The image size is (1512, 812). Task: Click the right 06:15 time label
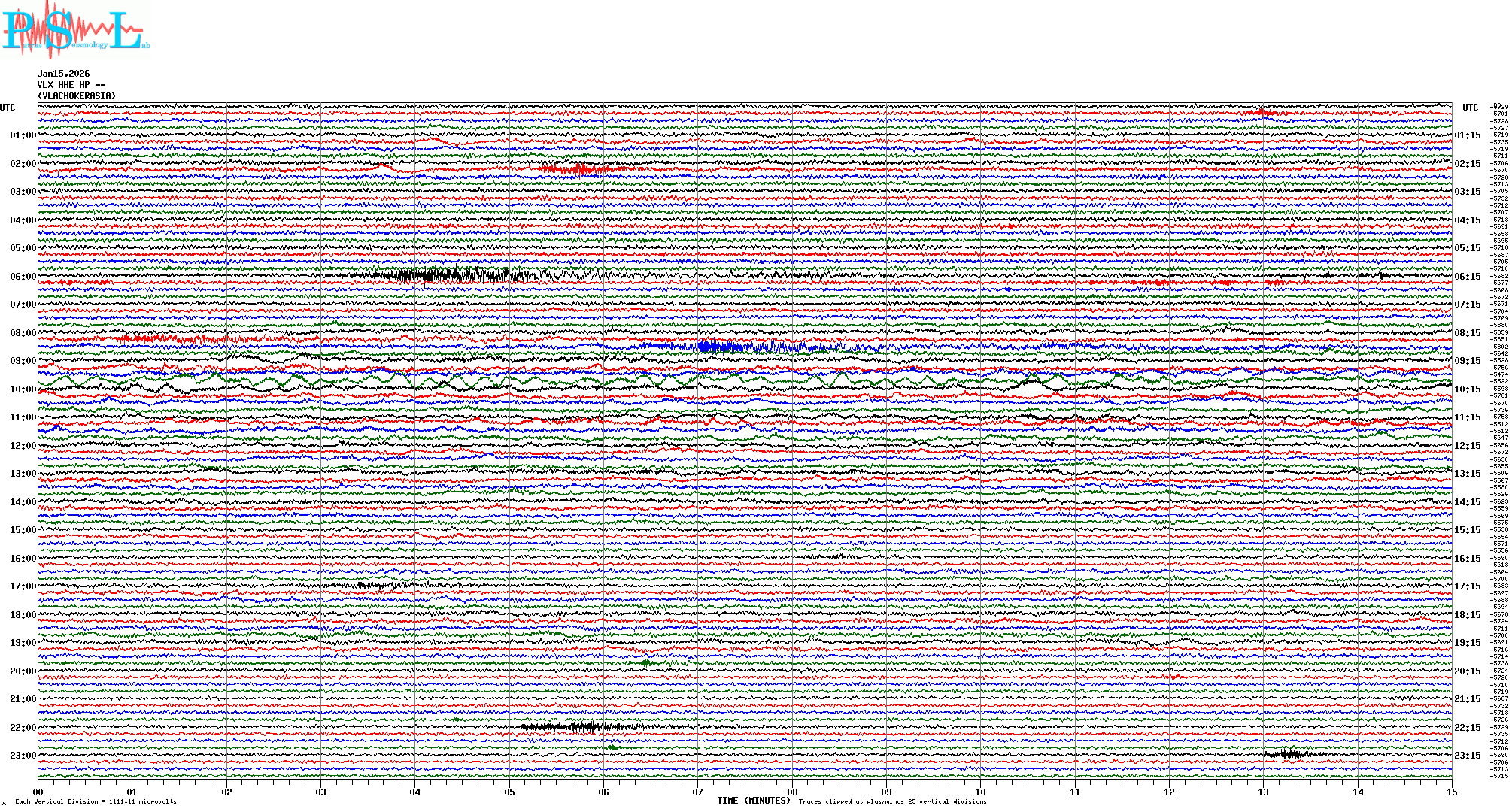click(1467, 277)
